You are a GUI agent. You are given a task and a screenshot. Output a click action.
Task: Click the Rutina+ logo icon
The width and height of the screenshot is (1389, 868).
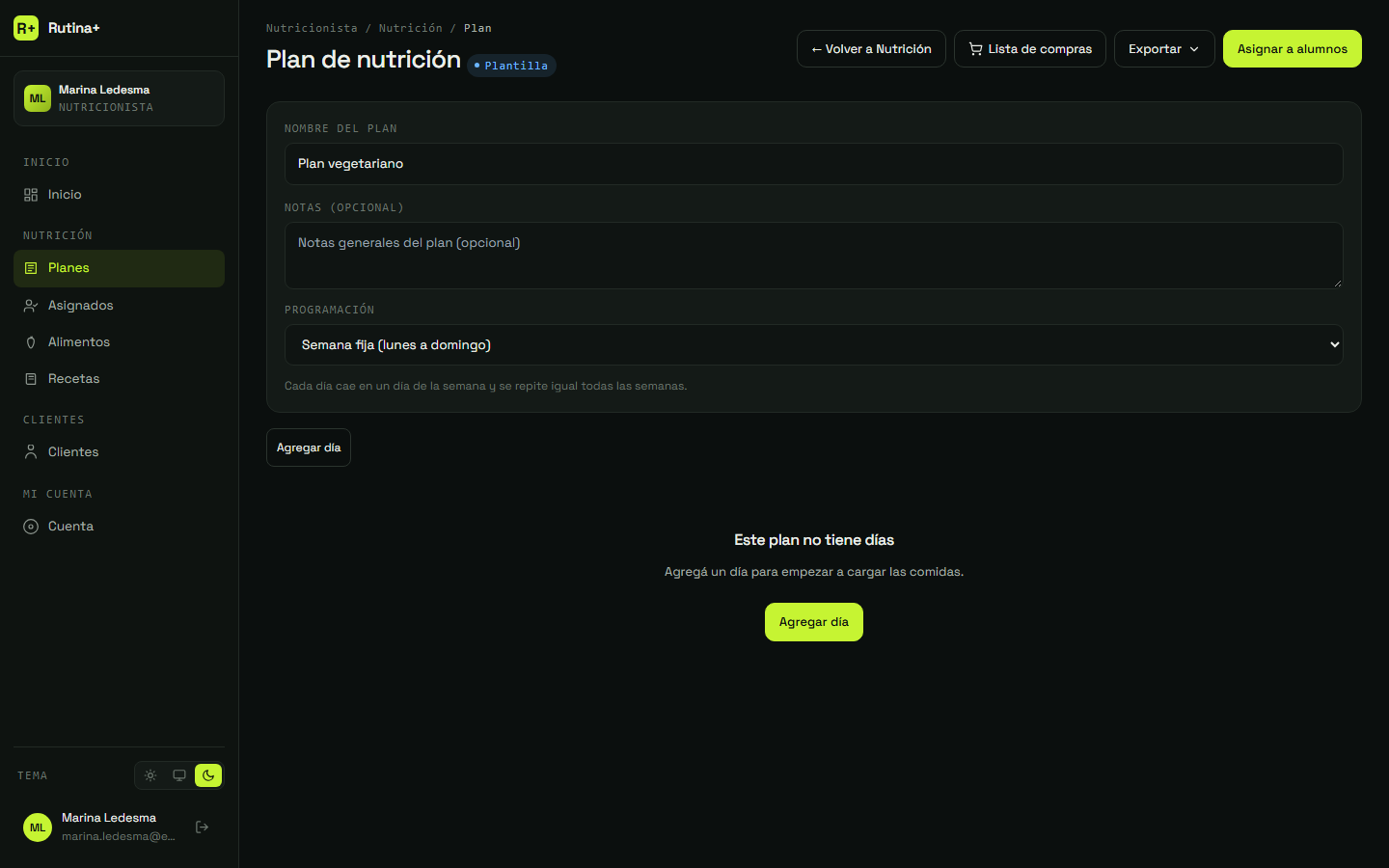[26, 28]
